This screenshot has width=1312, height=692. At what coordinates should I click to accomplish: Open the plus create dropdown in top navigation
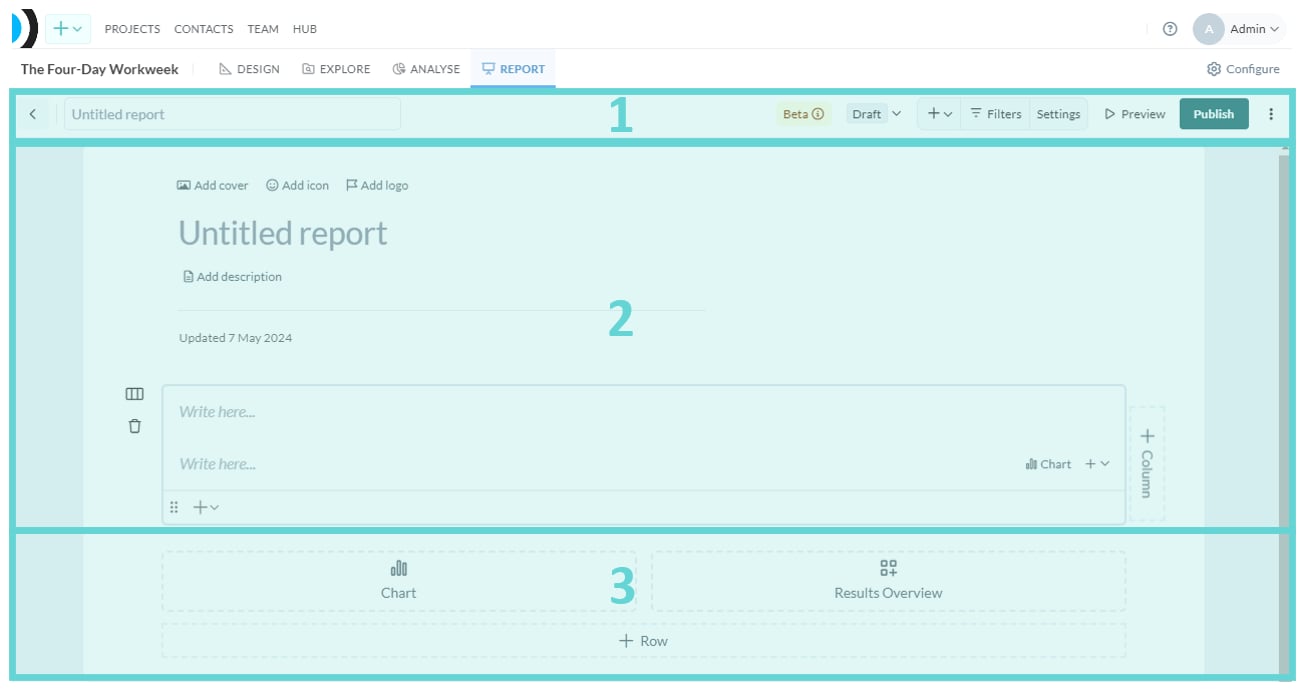(x=68, y=29)
